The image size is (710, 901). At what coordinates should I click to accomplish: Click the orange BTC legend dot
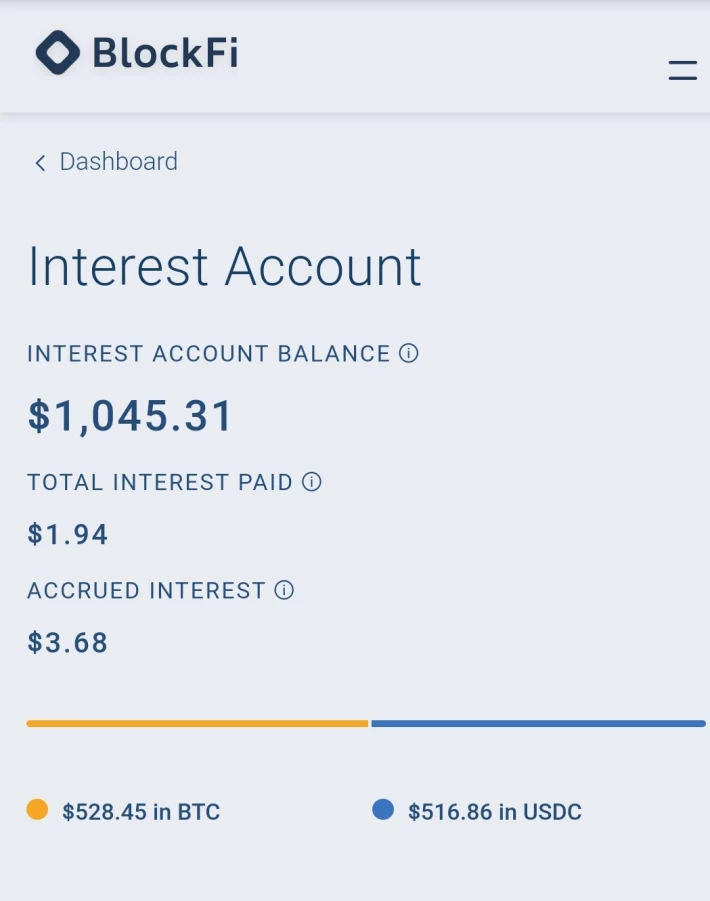37,809
